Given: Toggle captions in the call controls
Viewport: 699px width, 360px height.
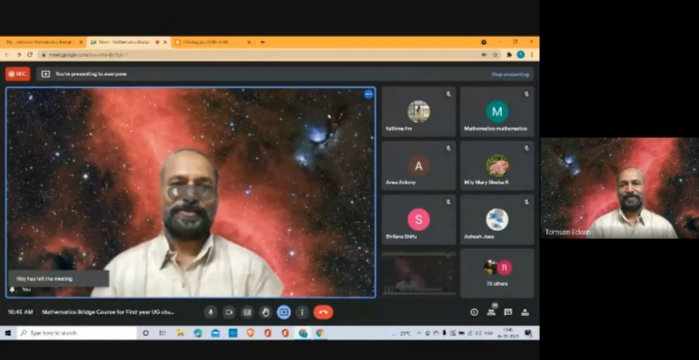Looking at the screenshot, I should tap(247, 312).
